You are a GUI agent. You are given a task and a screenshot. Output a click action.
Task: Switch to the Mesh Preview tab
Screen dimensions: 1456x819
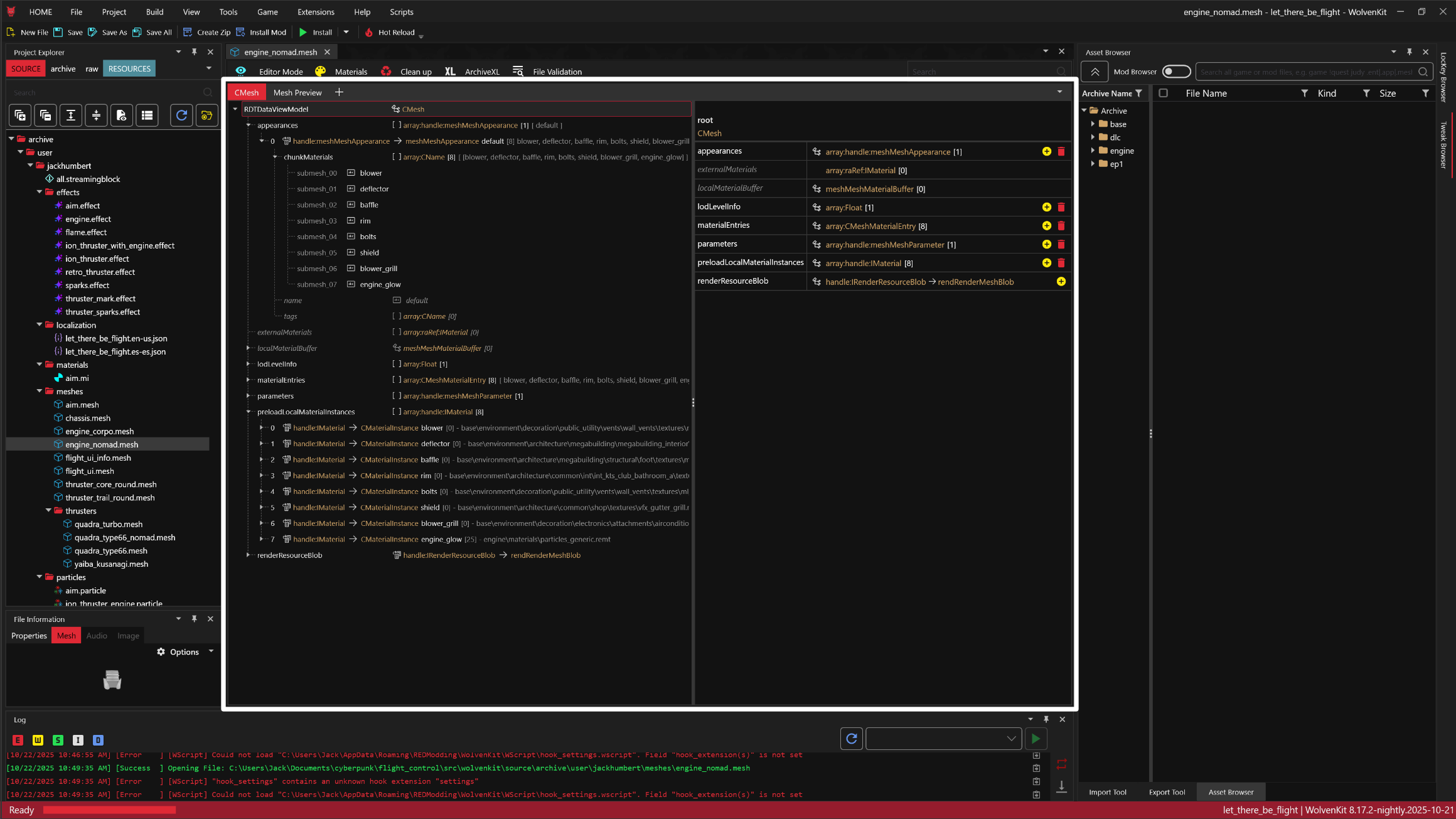pos(297,93)
